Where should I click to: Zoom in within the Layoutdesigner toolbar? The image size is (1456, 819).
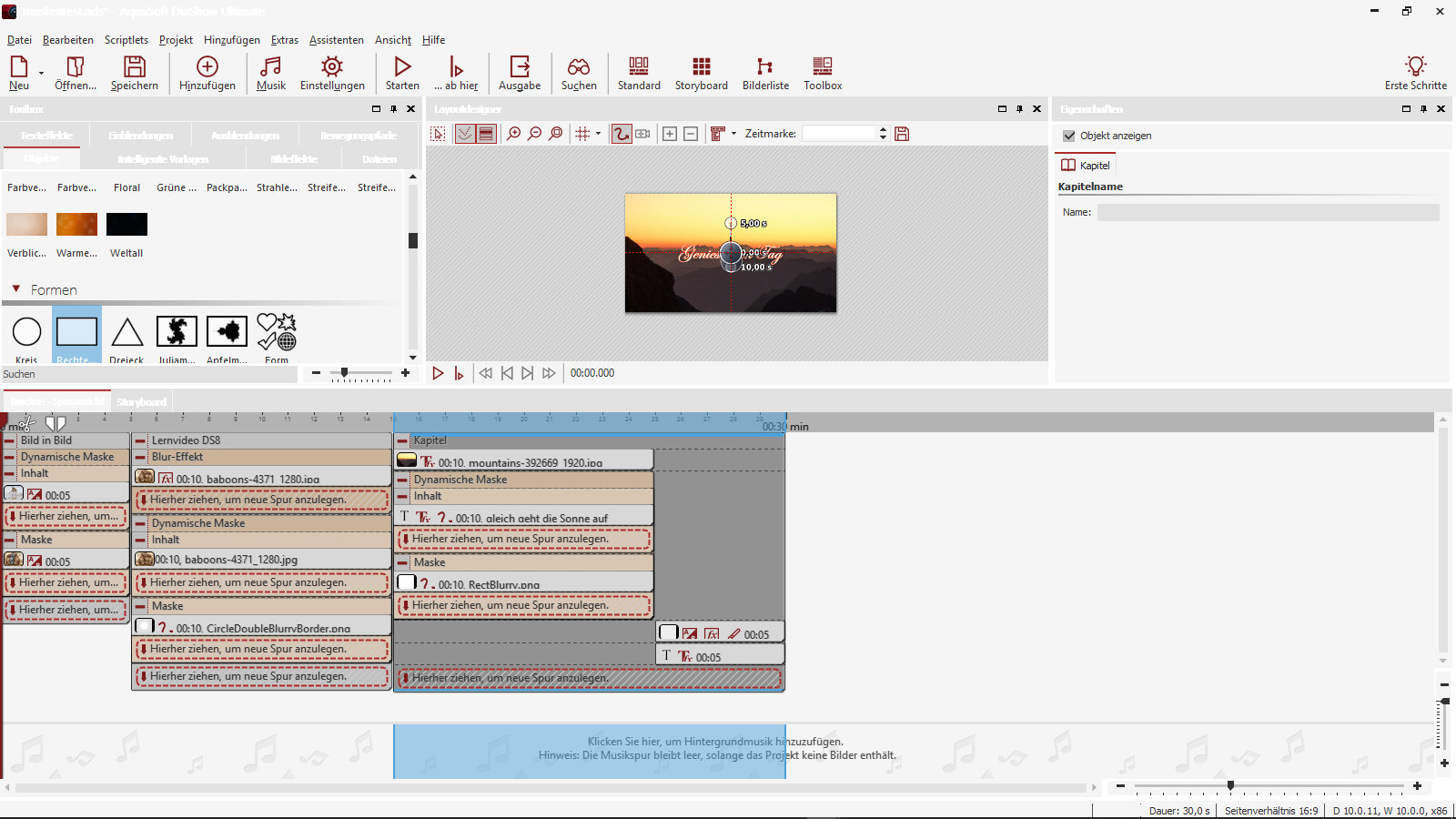point(514,134)
